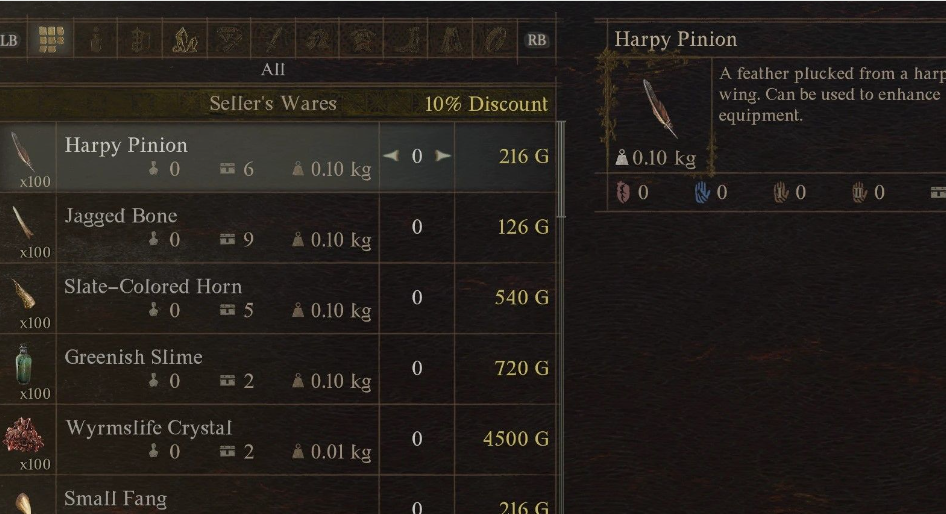The height and width of the screenshot is (514, 946).
Task: Click storage chest icon in Jagged Bone row
Action: 229,240
